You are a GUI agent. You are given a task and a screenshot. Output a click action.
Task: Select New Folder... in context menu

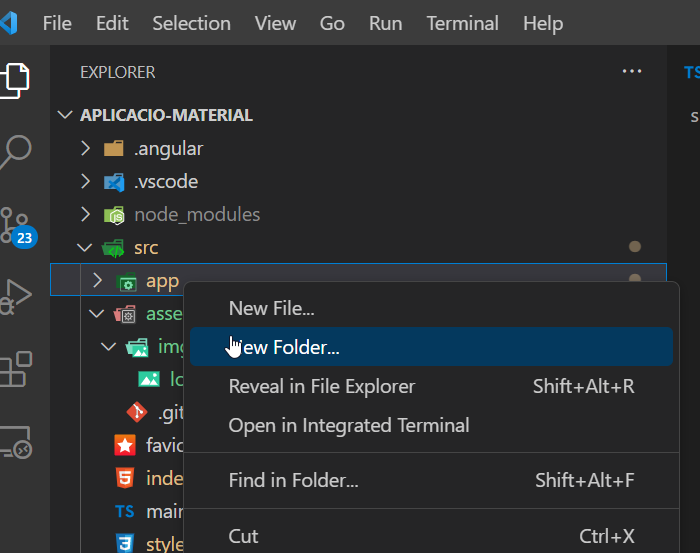point(285,347)
